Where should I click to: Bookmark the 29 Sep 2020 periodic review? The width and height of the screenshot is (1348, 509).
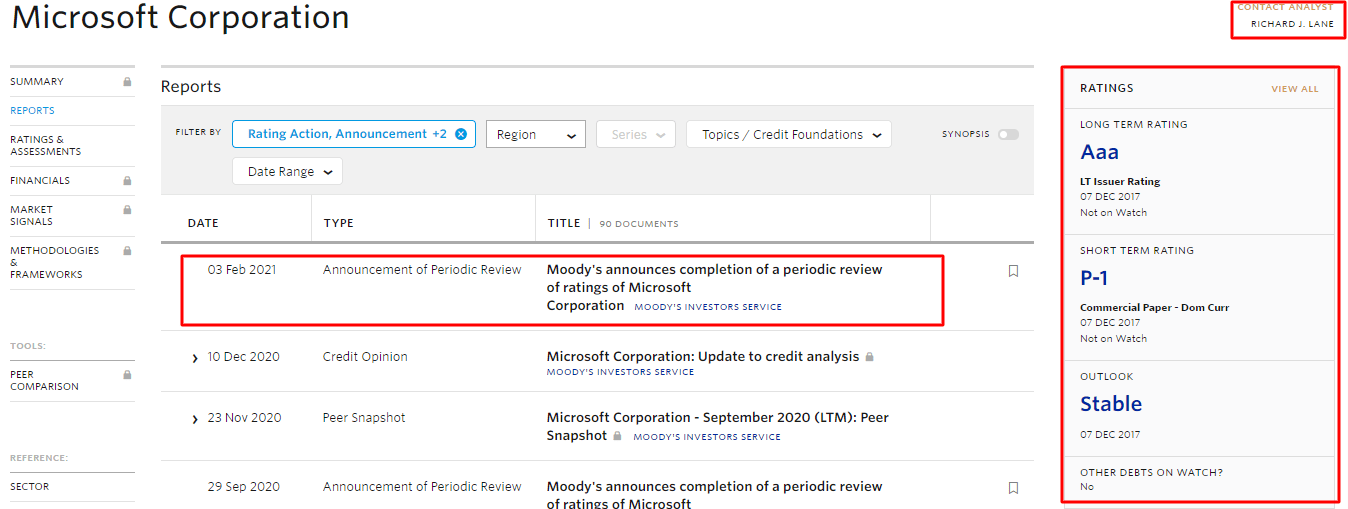tap(1013, 488)
